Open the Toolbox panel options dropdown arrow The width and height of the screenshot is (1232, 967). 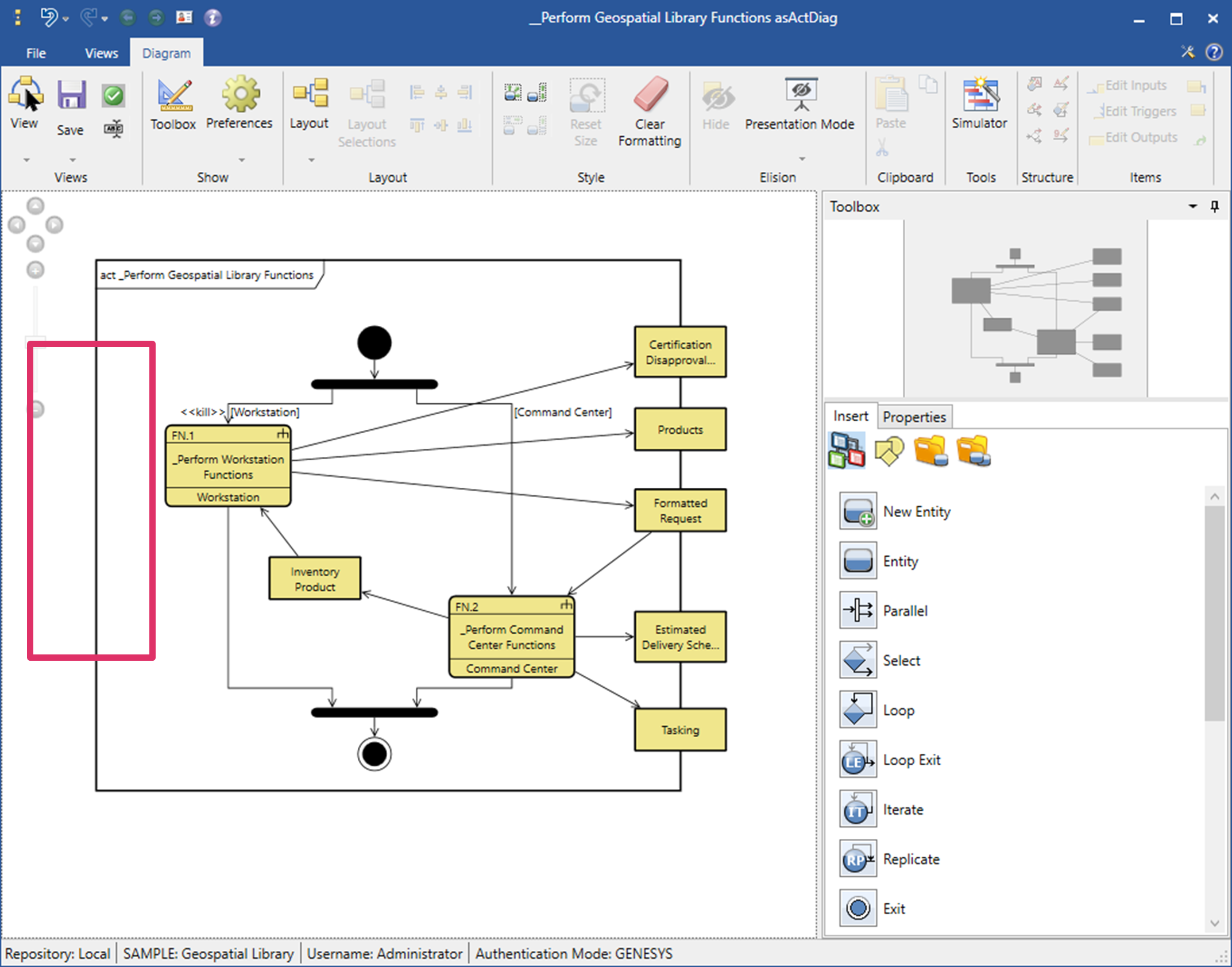(1193, 206)
